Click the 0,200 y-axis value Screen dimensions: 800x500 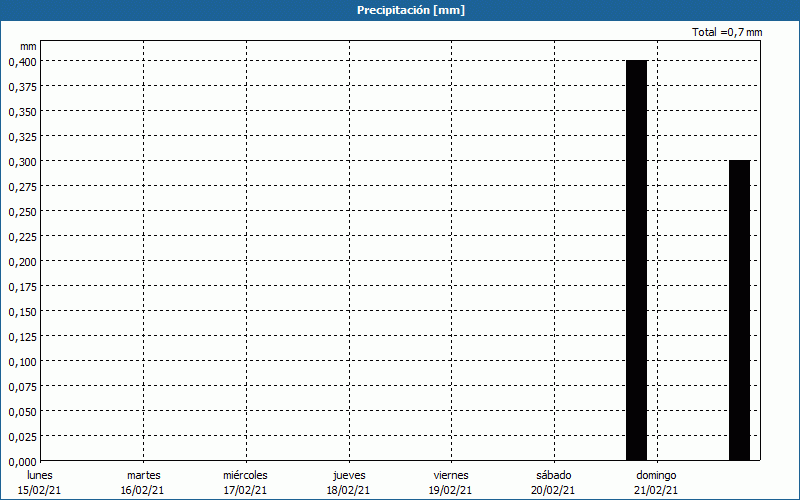22,262
